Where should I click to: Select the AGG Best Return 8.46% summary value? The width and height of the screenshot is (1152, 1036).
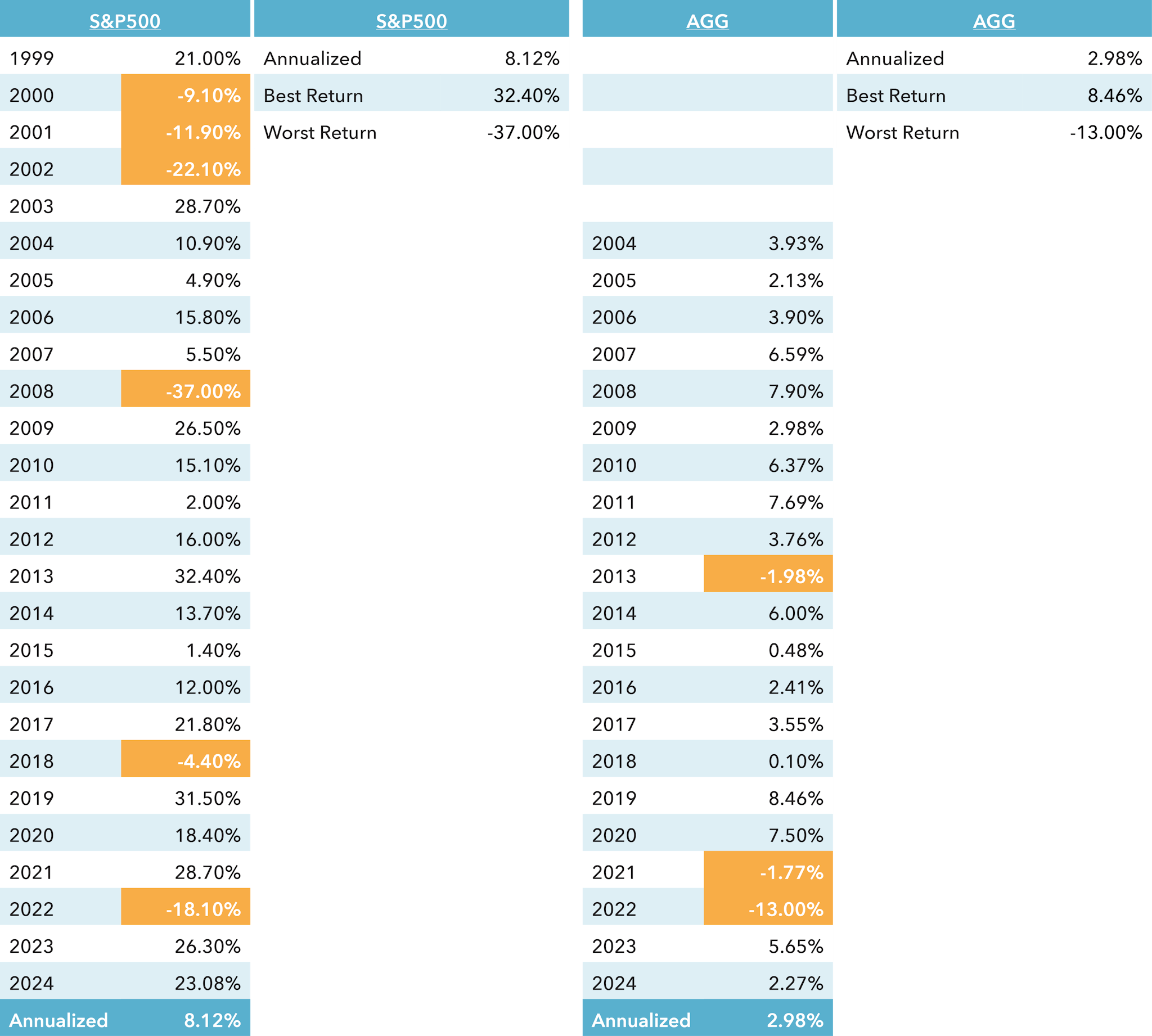[x=1114, y=96]
